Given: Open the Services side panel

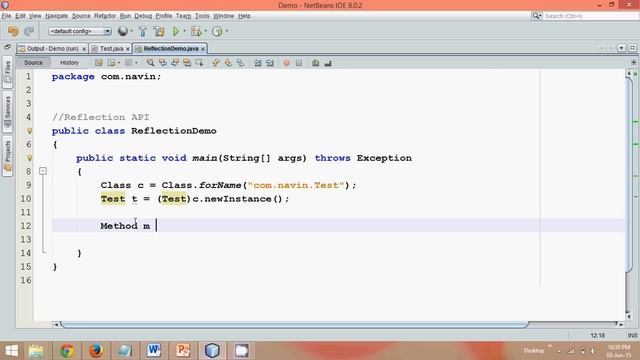Looking at the screenshot, I should [7, 111].
